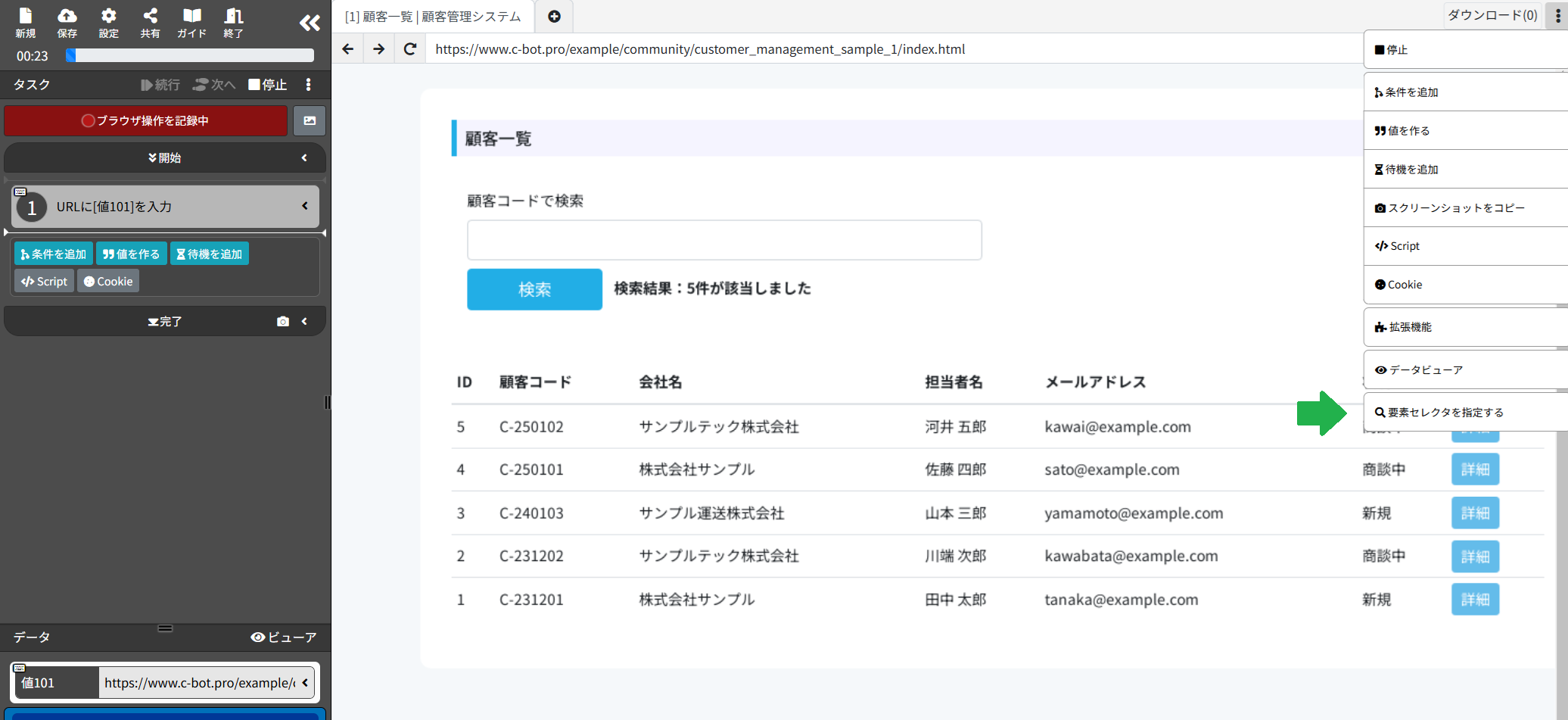
Task: Click the 終了 (exit) icon
Action: pyautogui.click(x=234, y=23)
